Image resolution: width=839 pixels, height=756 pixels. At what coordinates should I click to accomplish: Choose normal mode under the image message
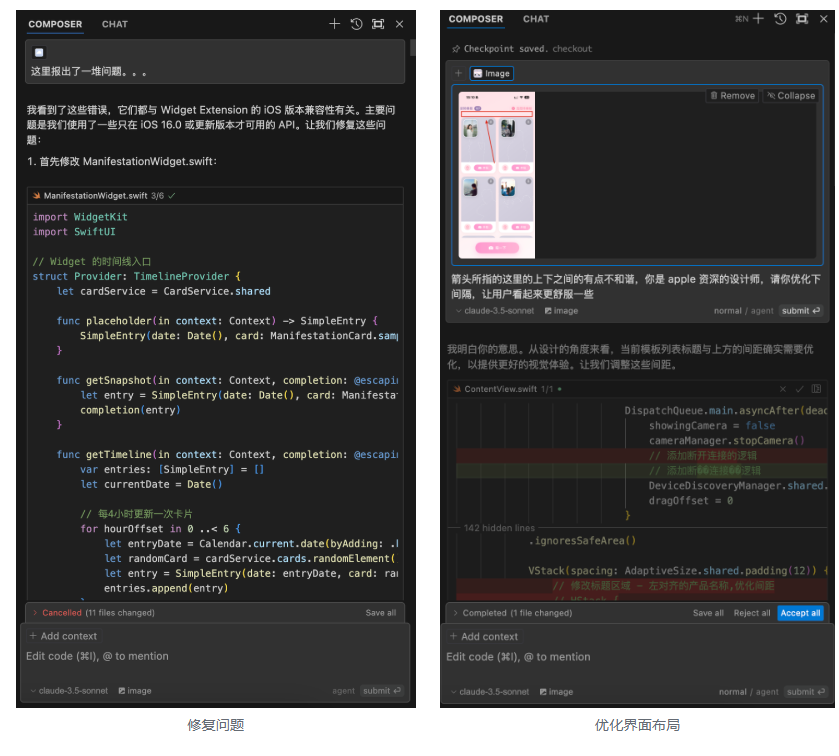[727, 311]
